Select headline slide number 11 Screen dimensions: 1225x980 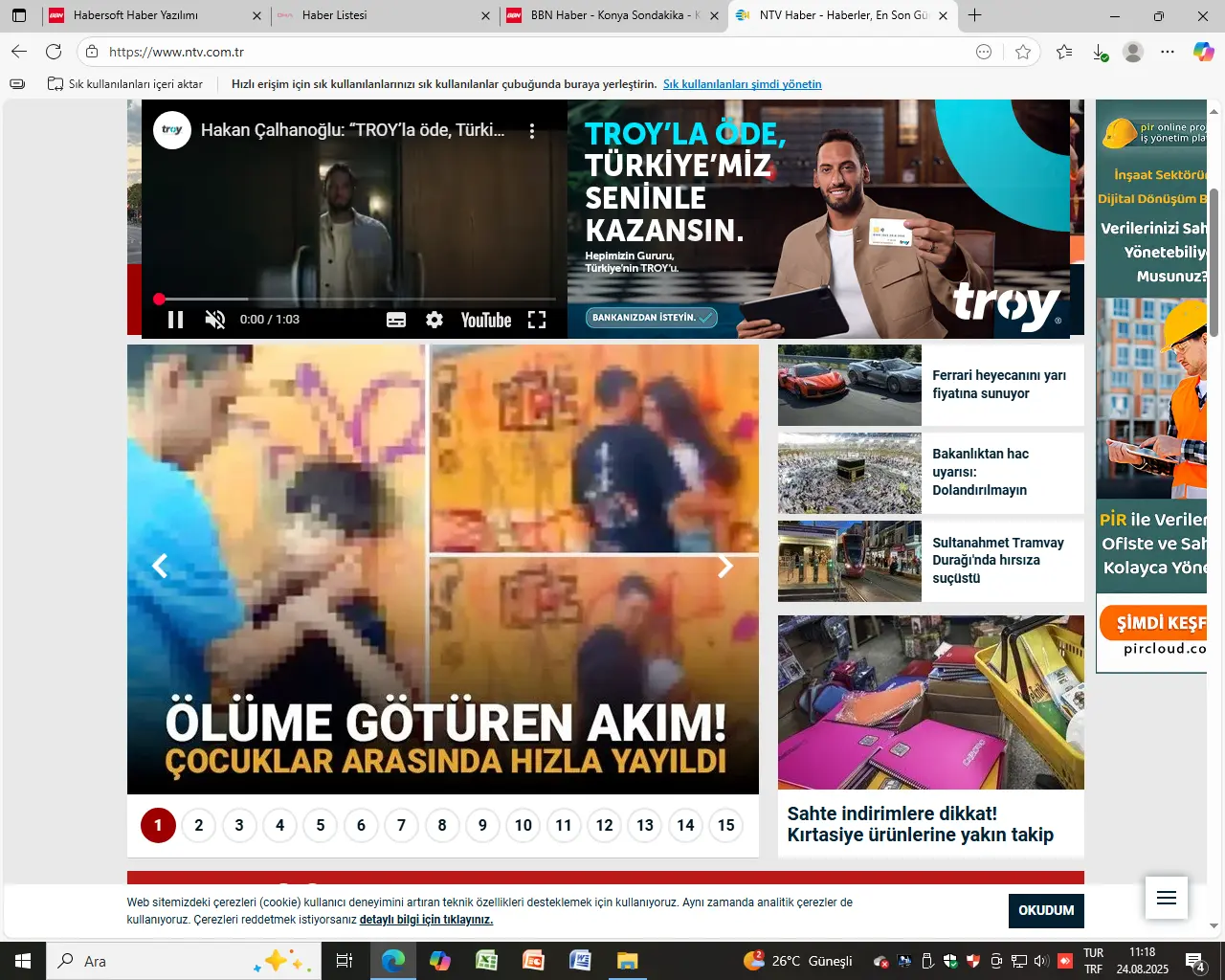click(564, 825)
